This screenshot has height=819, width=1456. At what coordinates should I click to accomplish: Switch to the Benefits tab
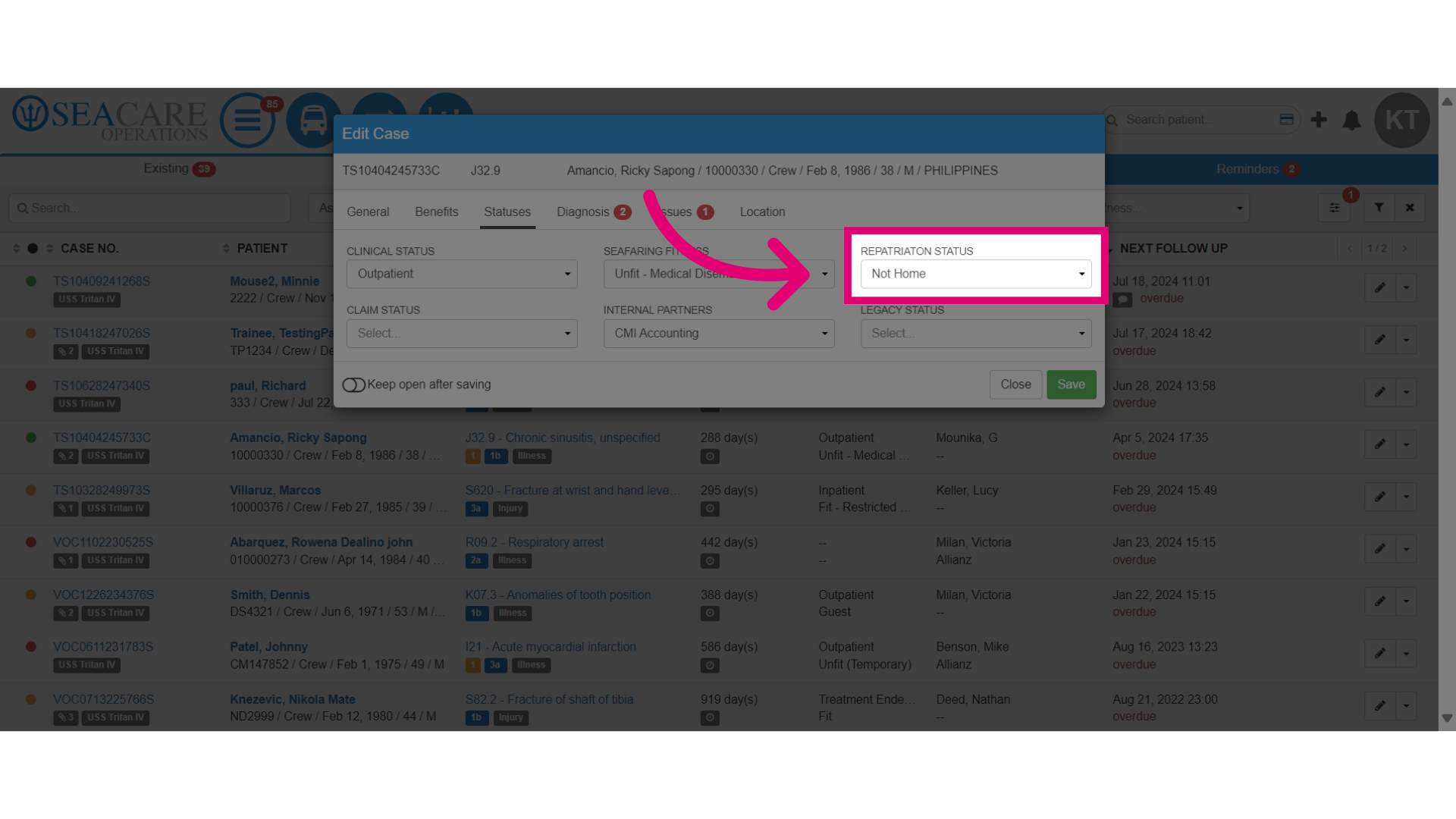click(437, 212)
